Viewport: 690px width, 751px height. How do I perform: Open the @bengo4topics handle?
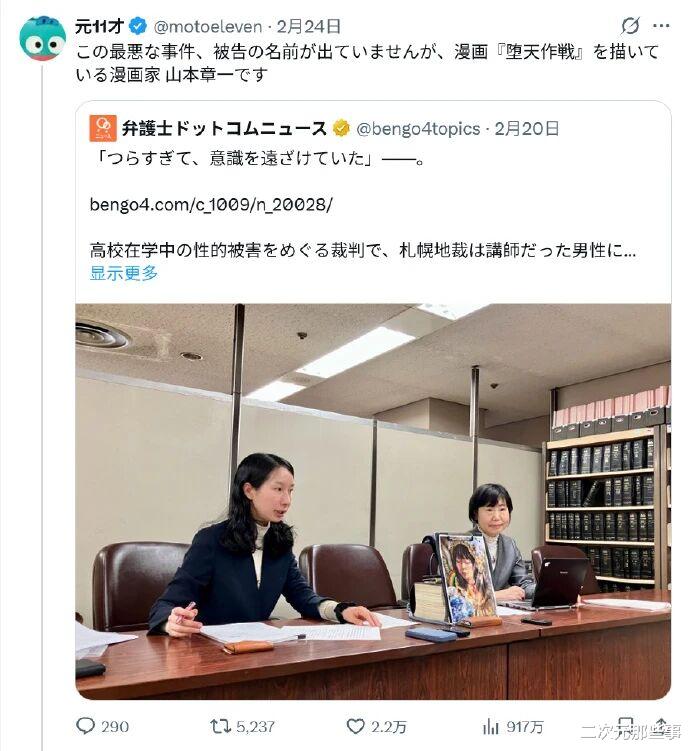tap(418, 129)
